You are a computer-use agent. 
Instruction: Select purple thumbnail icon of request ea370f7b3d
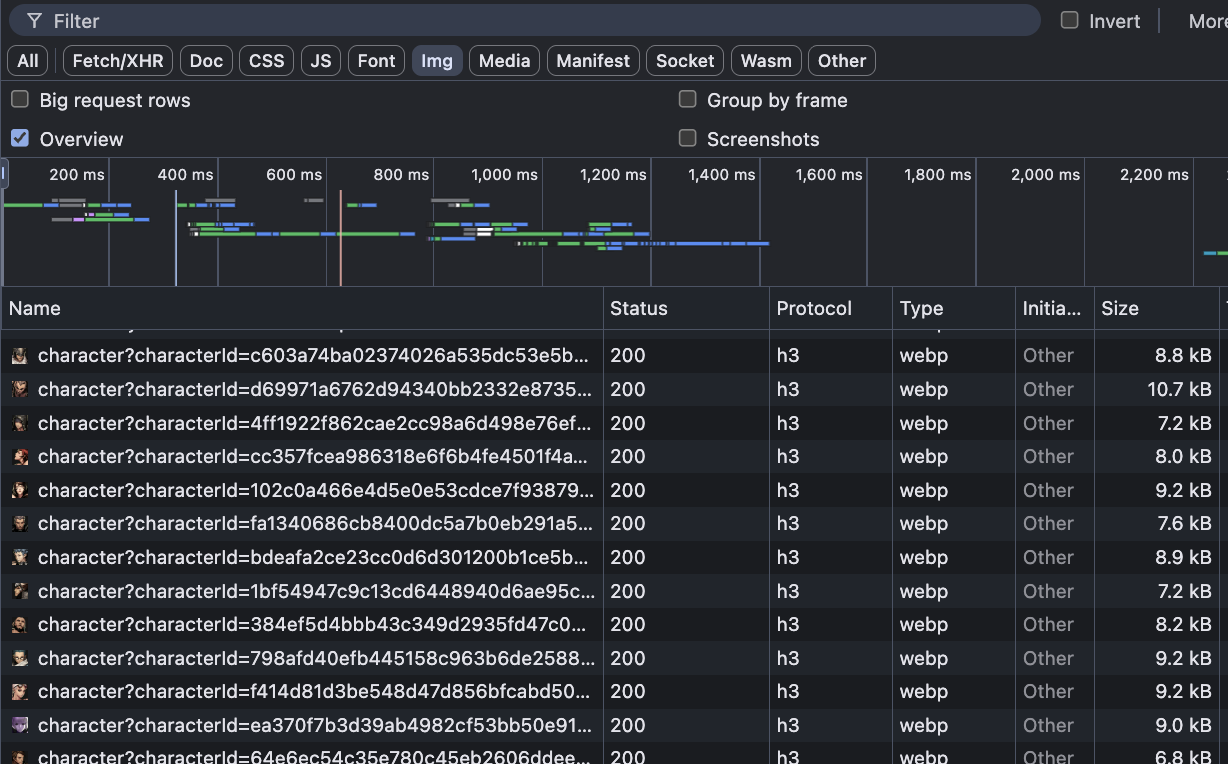pos(20,725)
